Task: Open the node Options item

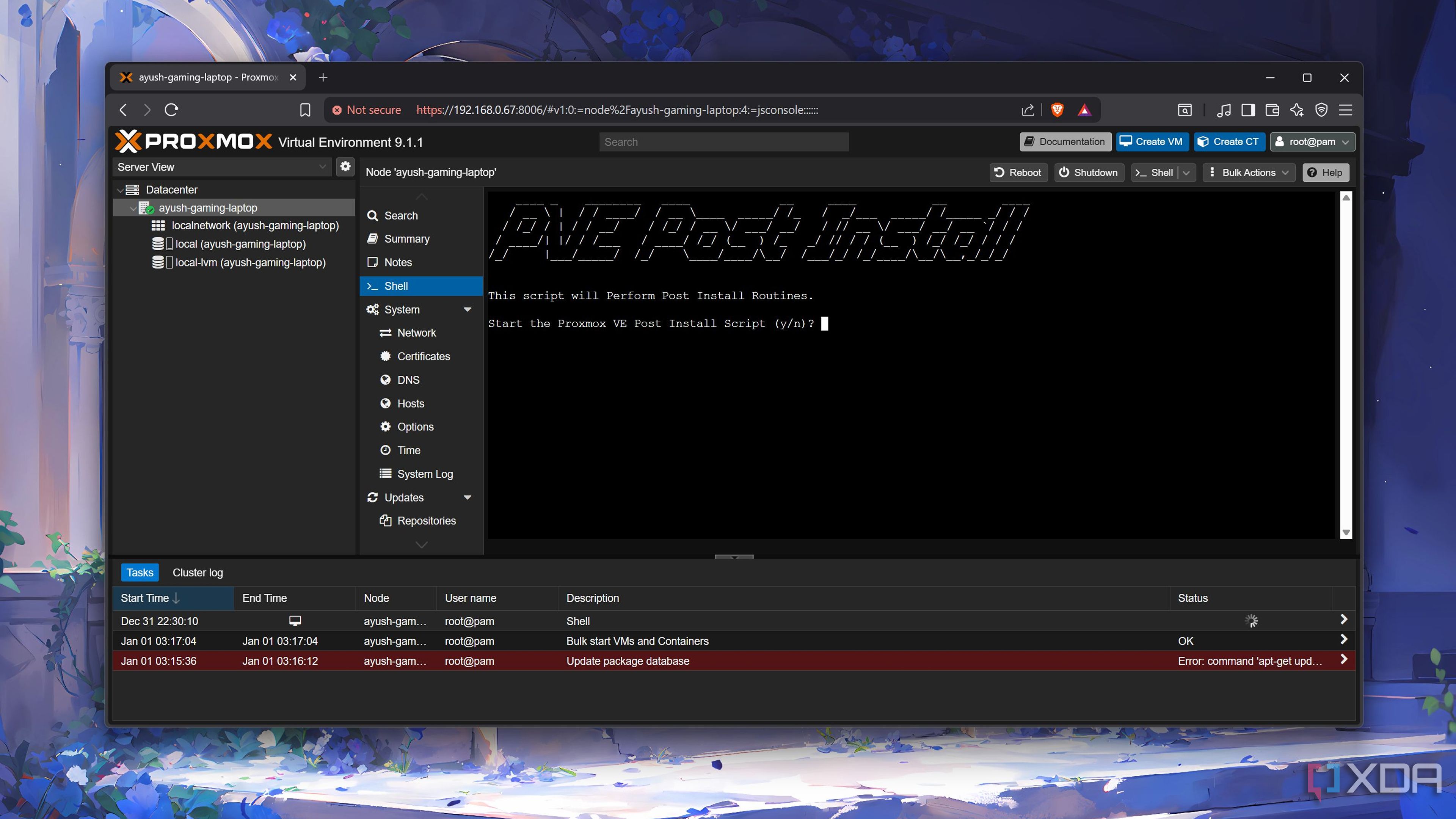Action: (421, 427)
